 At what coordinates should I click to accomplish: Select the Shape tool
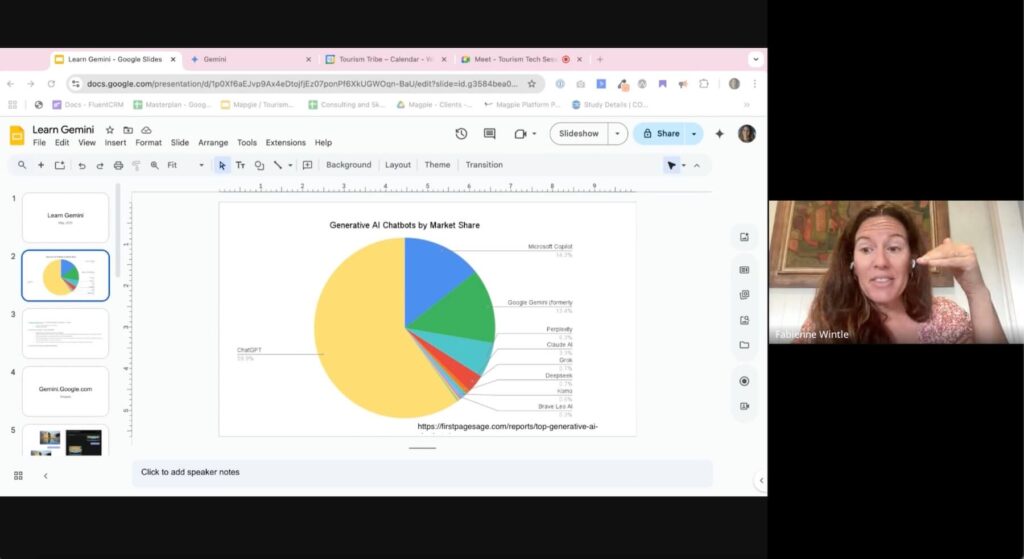coord(259,165)
